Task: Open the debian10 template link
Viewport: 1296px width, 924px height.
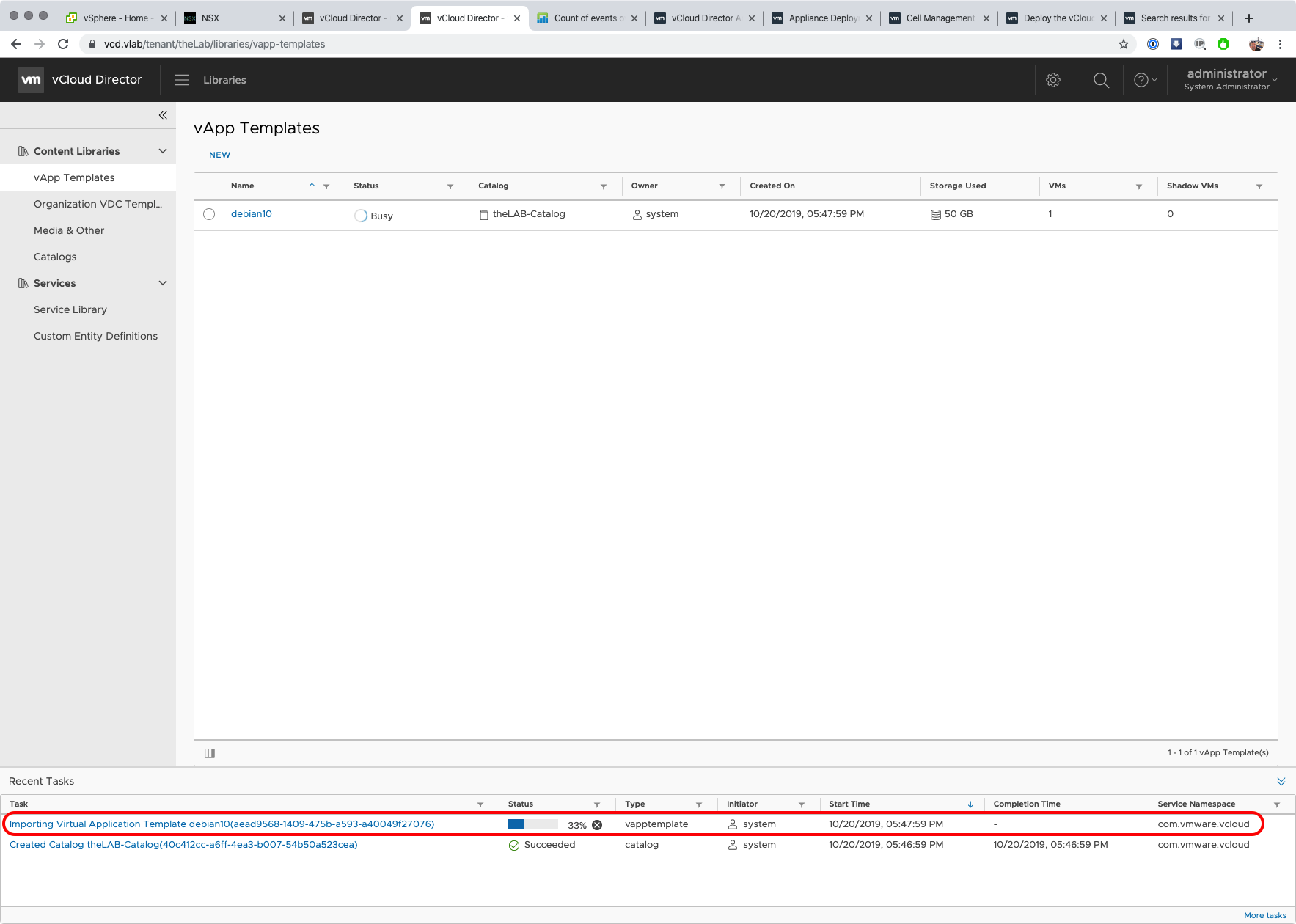Action: point(252,214)
